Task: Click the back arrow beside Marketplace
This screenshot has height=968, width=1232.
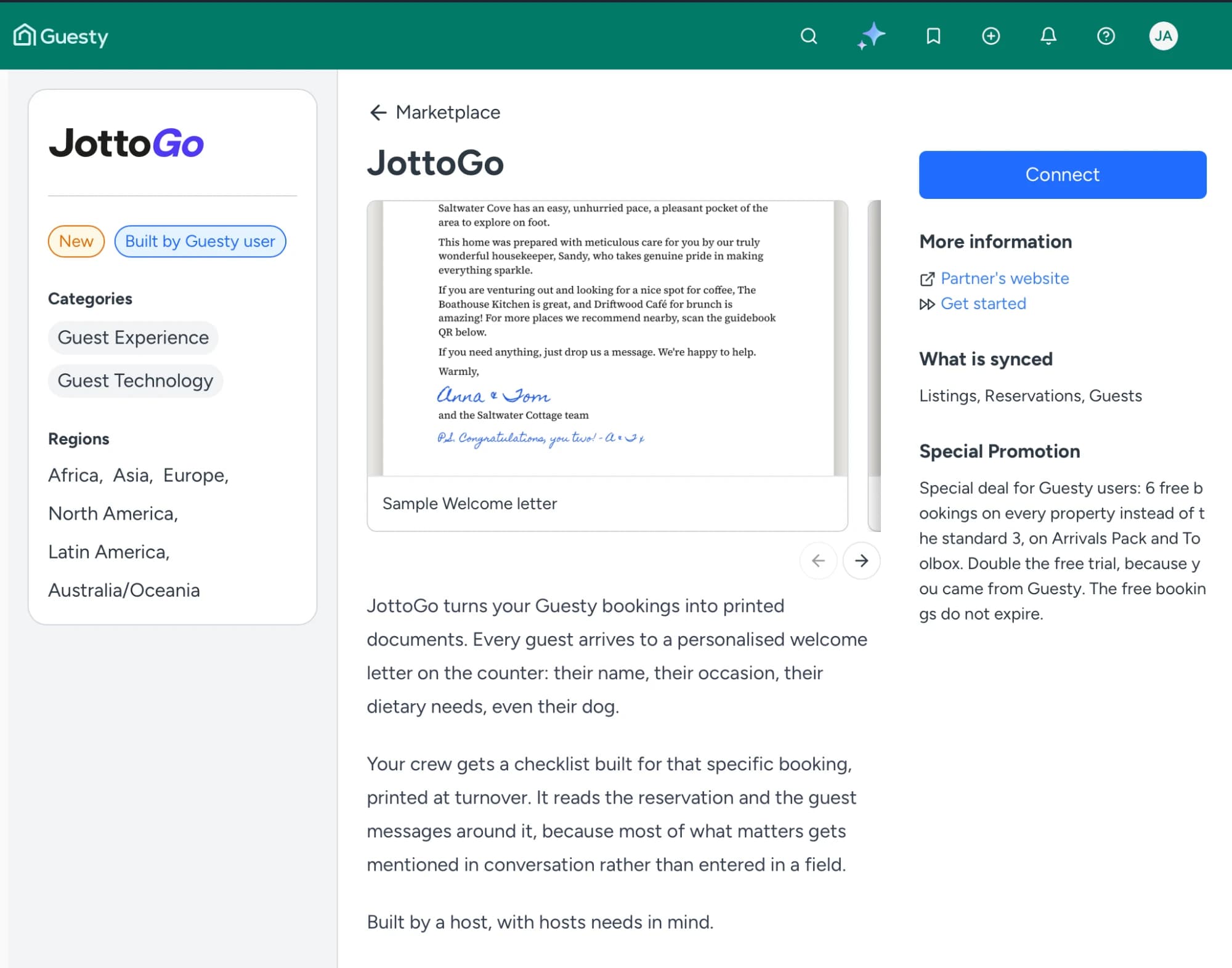Action: [378, 112]
